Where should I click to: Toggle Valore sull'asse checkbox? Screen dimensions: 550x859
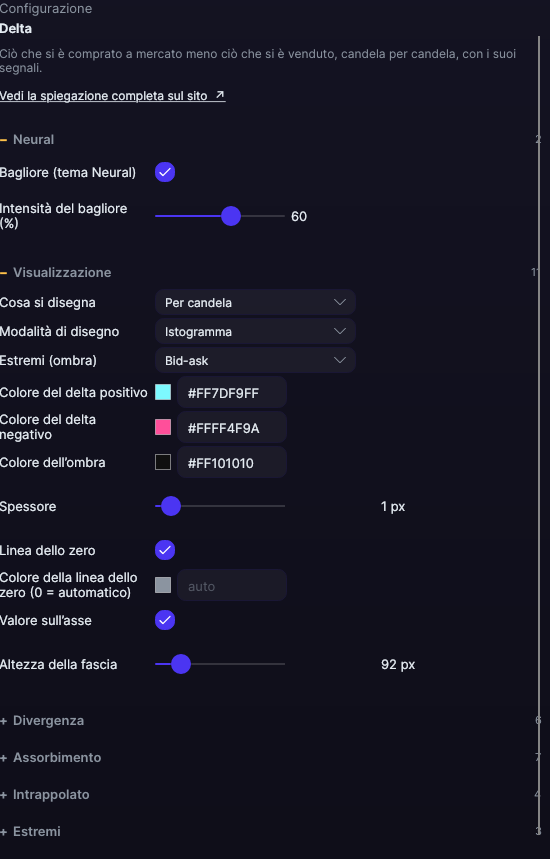[x=165, y=620]
